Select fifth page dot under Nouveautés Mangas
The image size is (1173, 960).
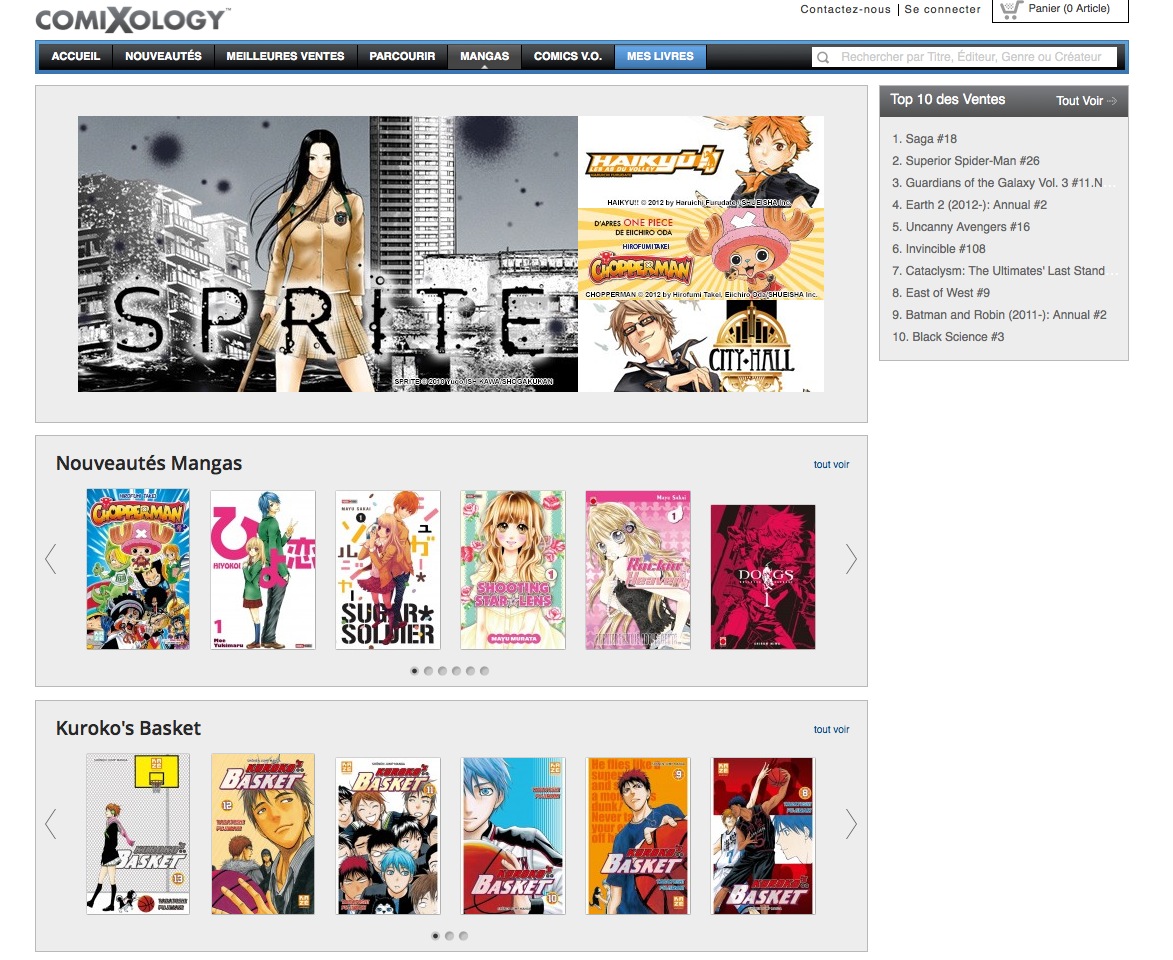471,671
